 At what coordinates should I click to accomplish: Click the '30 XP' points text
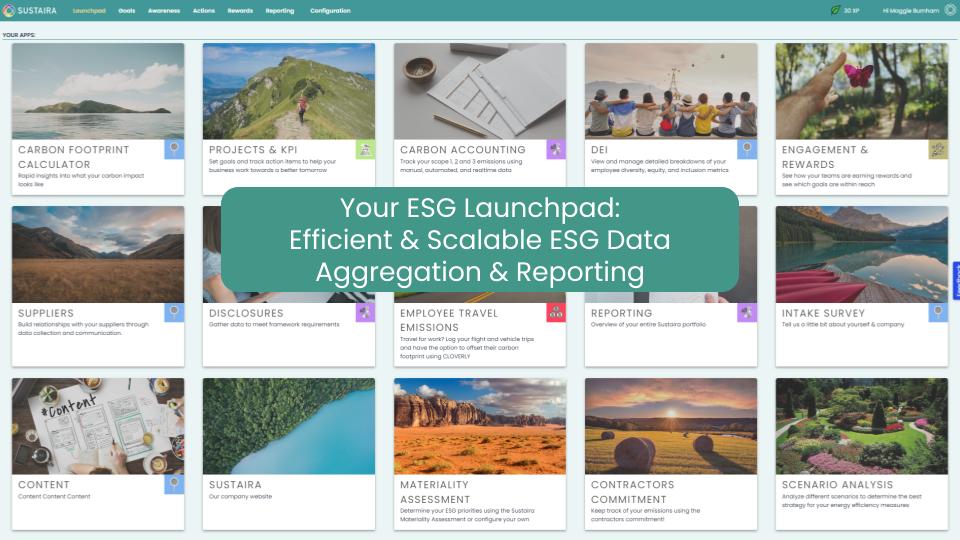click(851, 10)
